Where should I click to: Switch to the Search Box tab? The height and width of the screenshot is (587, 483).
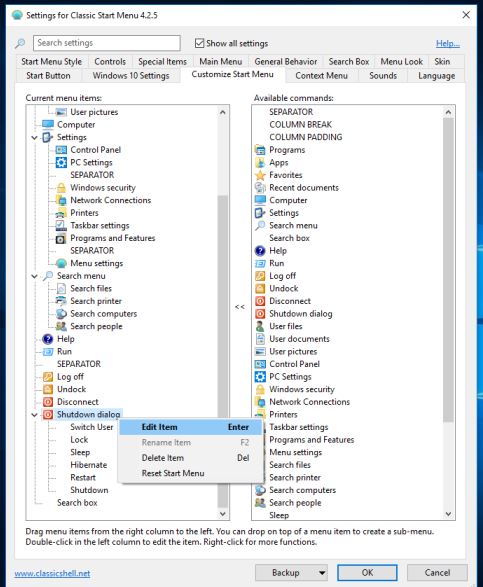(x=349, y=61)
